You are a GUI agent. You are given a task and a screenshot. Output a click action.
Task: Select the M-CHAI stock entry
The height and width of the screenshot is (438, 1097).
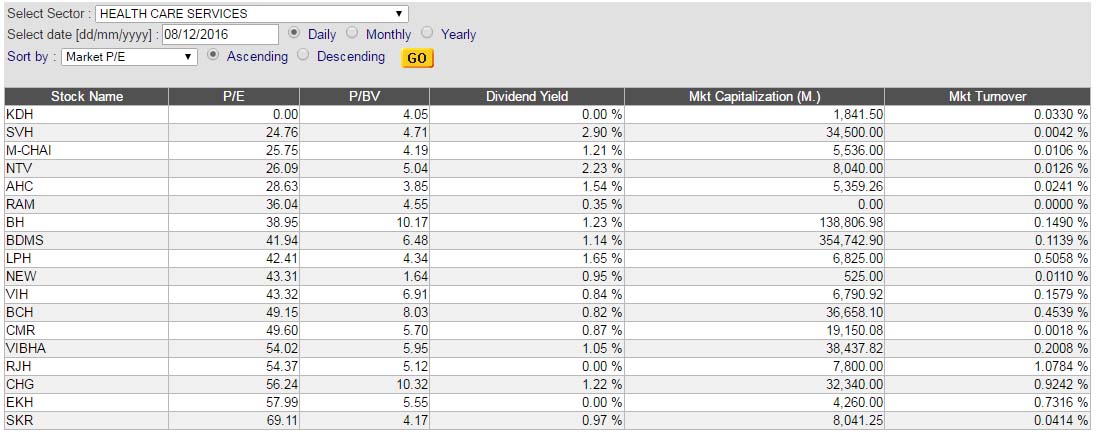[x=28, y=151]
